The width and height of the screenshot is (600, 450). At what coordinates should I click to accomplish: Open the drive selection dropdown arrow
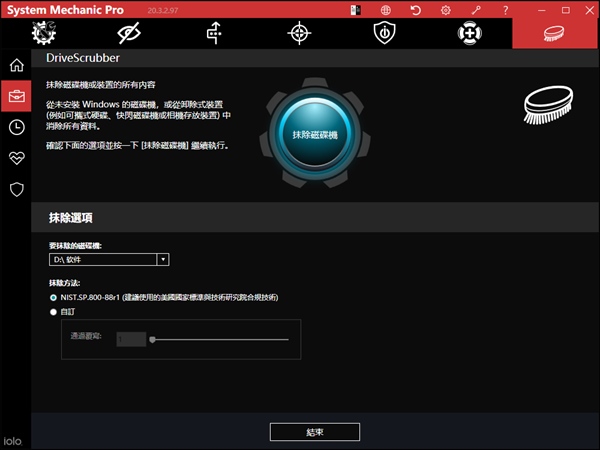163,259
